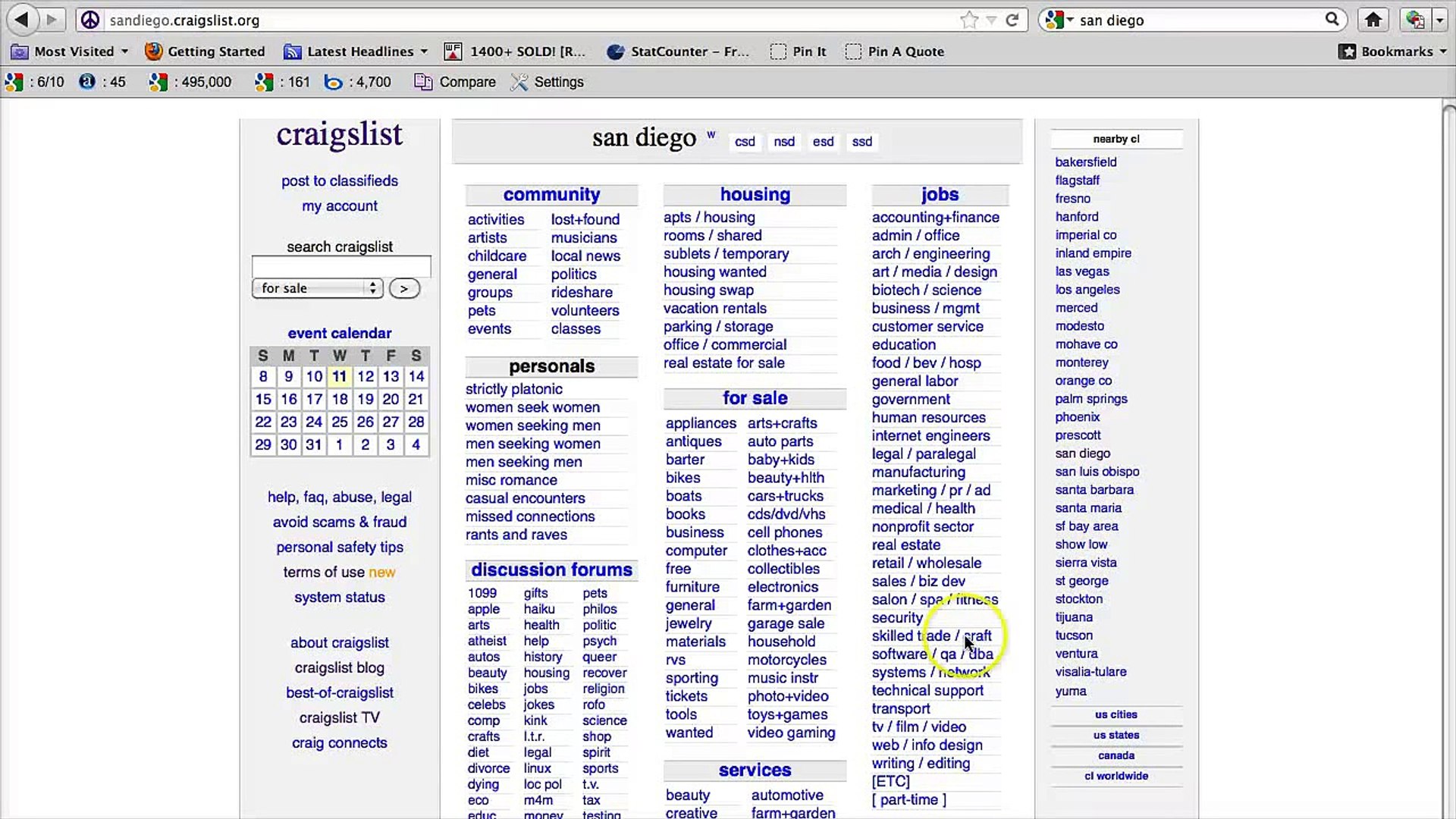Select the 'for sale' dropdown filter
The image size is (1456, 819).
[315, 288]
